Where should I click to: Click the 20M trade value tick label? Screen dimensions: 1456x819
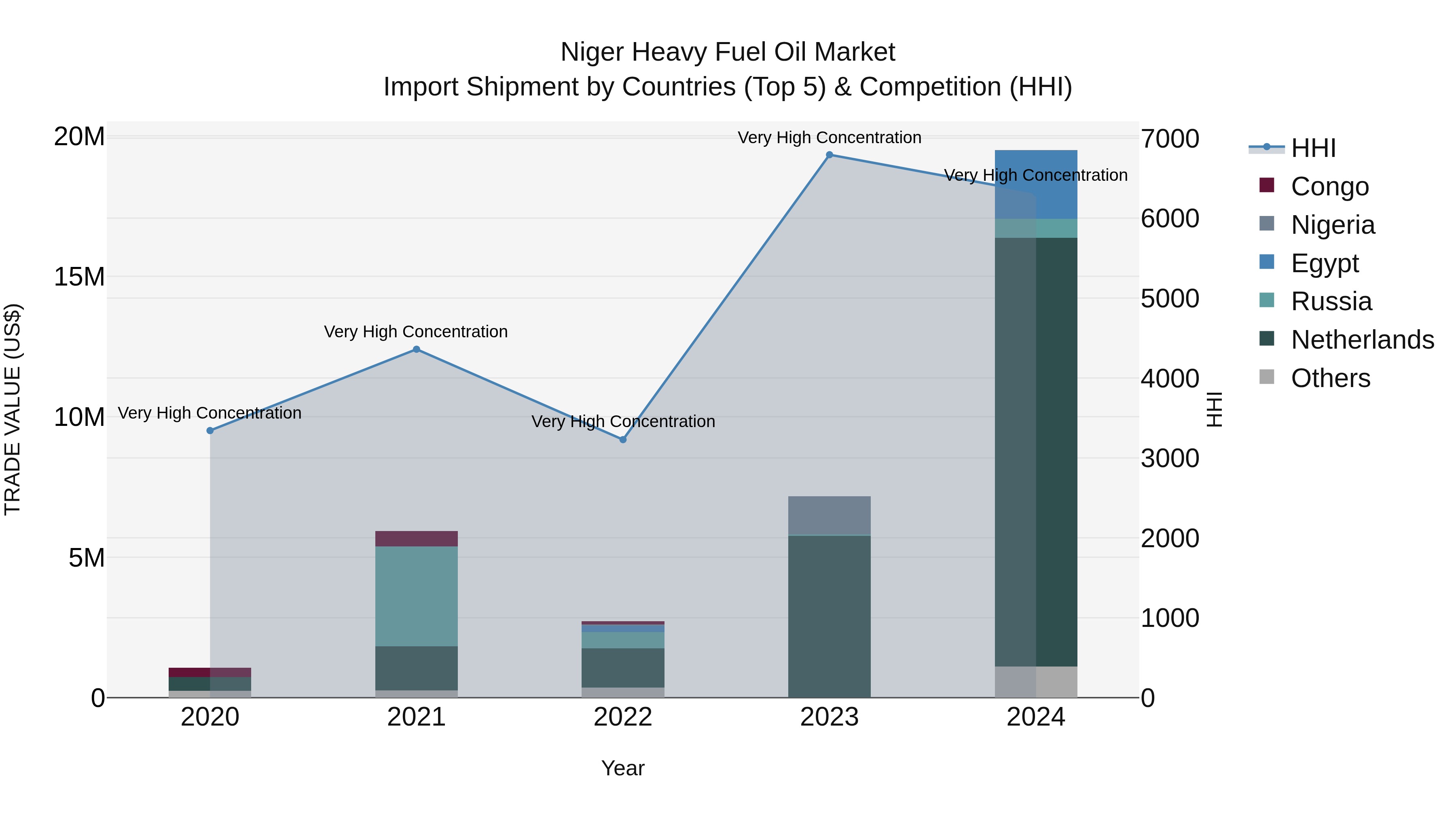(79, 137)
